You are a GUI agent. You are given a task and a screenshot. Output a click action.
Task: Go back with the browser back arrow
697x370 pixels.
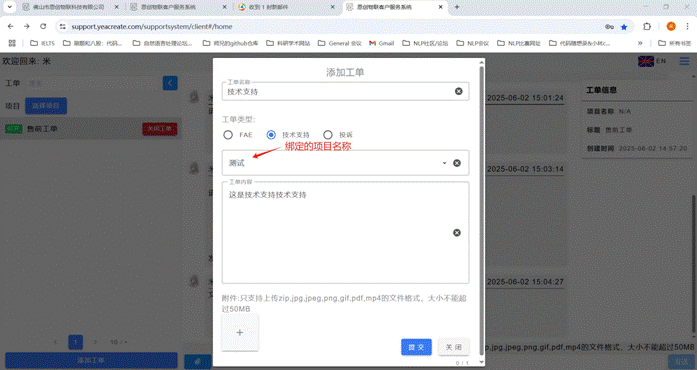pos(11,27)
